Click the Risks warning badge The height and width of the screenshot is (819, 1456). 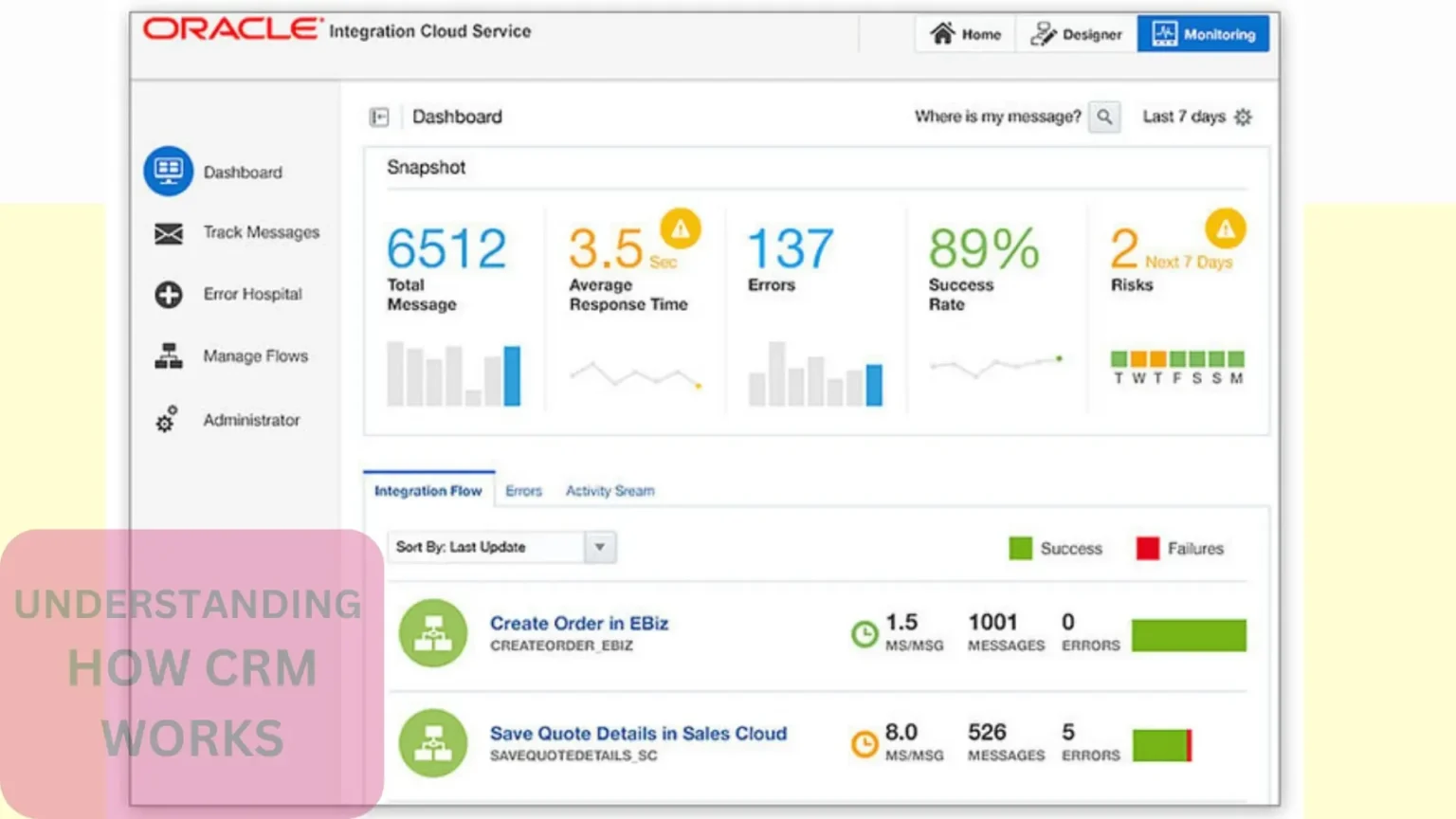click(x=1226, y=228)
